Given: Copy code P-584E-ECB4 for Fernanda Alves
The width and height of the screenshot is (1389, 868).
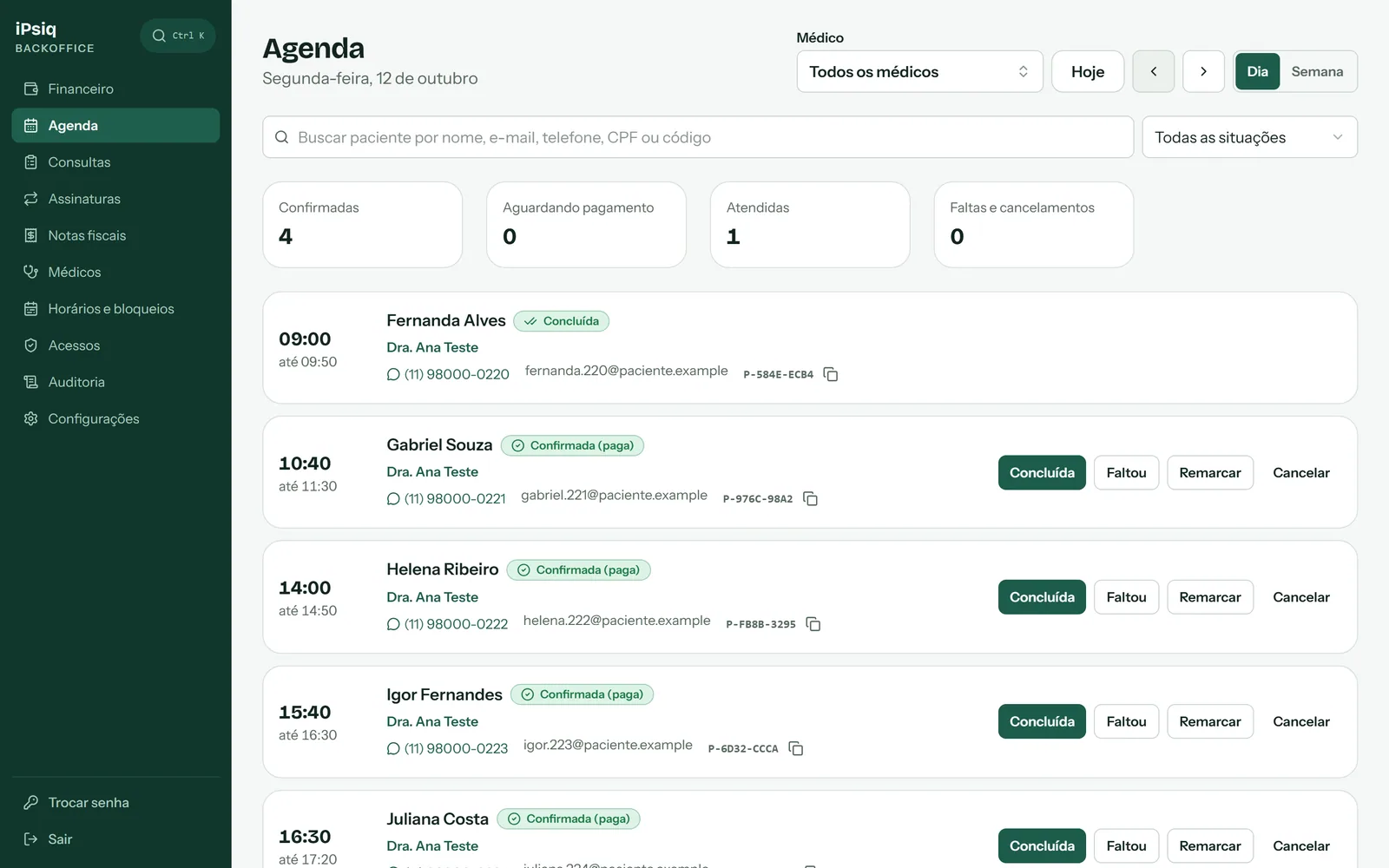Looking at the screenshot, I should coord(831,374).
